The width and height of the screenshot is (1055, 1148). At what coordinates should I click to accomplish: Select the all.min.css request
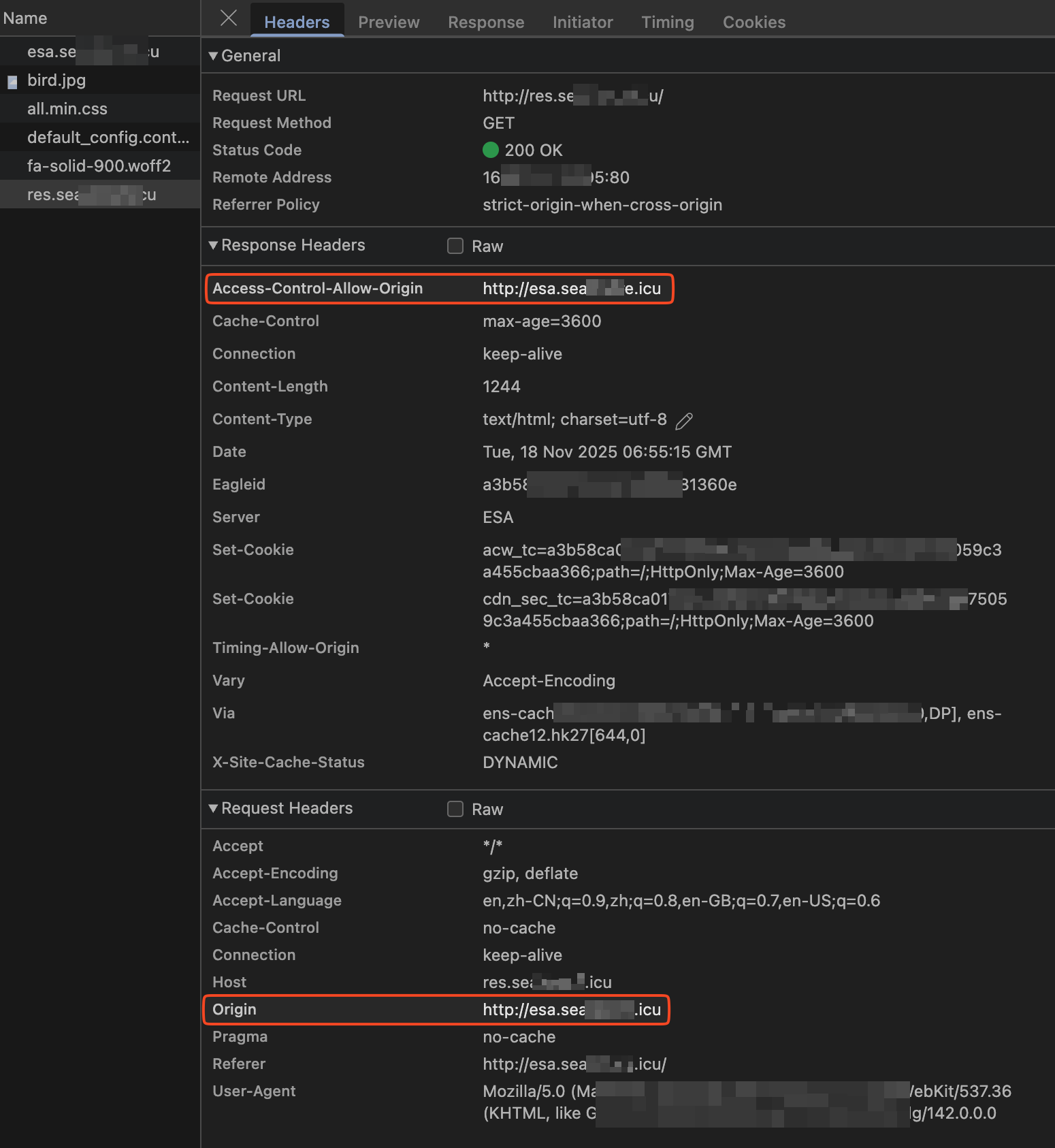click(67, 109)
